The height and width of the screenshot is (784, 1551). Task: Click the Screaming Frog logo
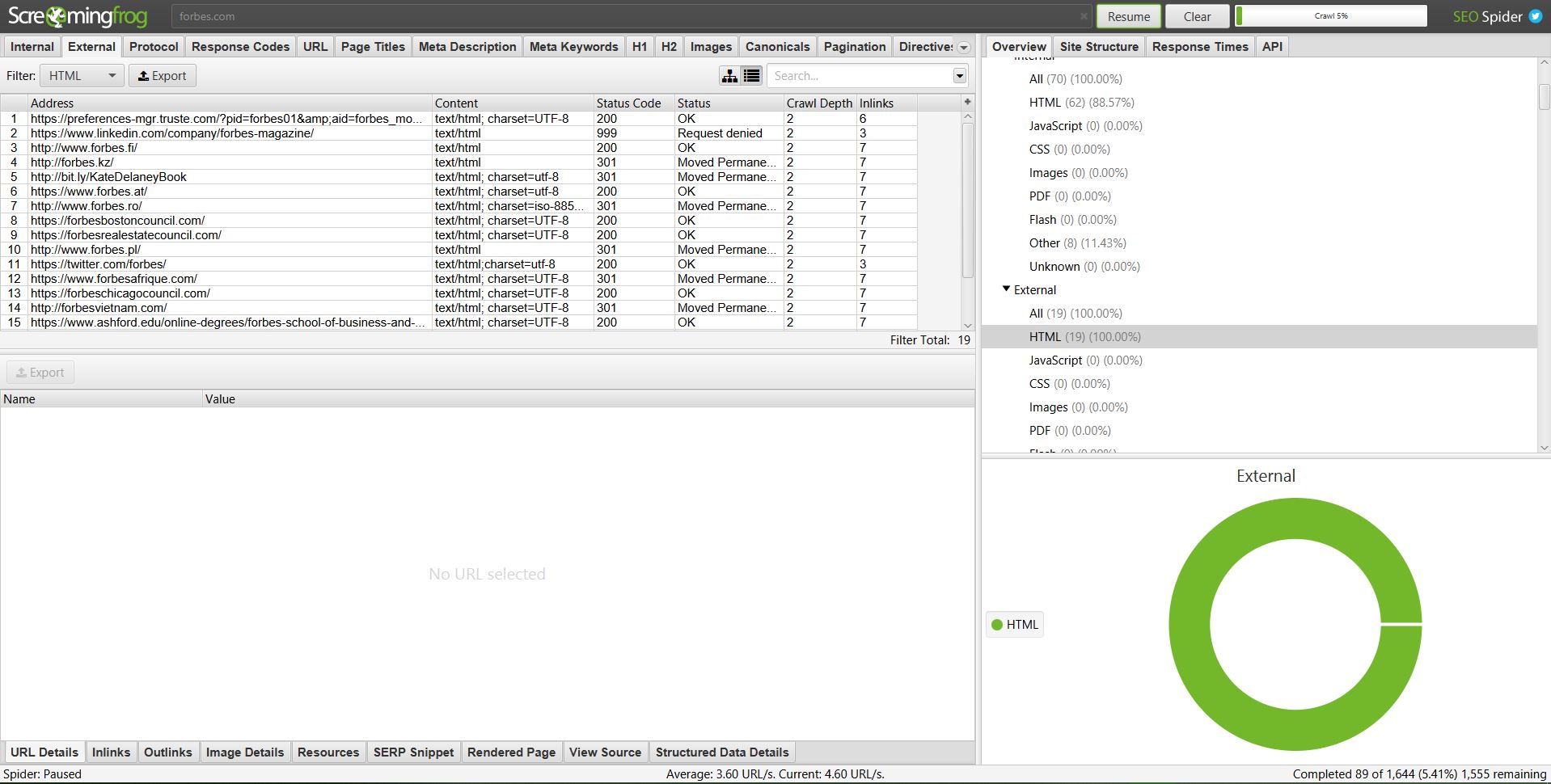click(78, 16)
